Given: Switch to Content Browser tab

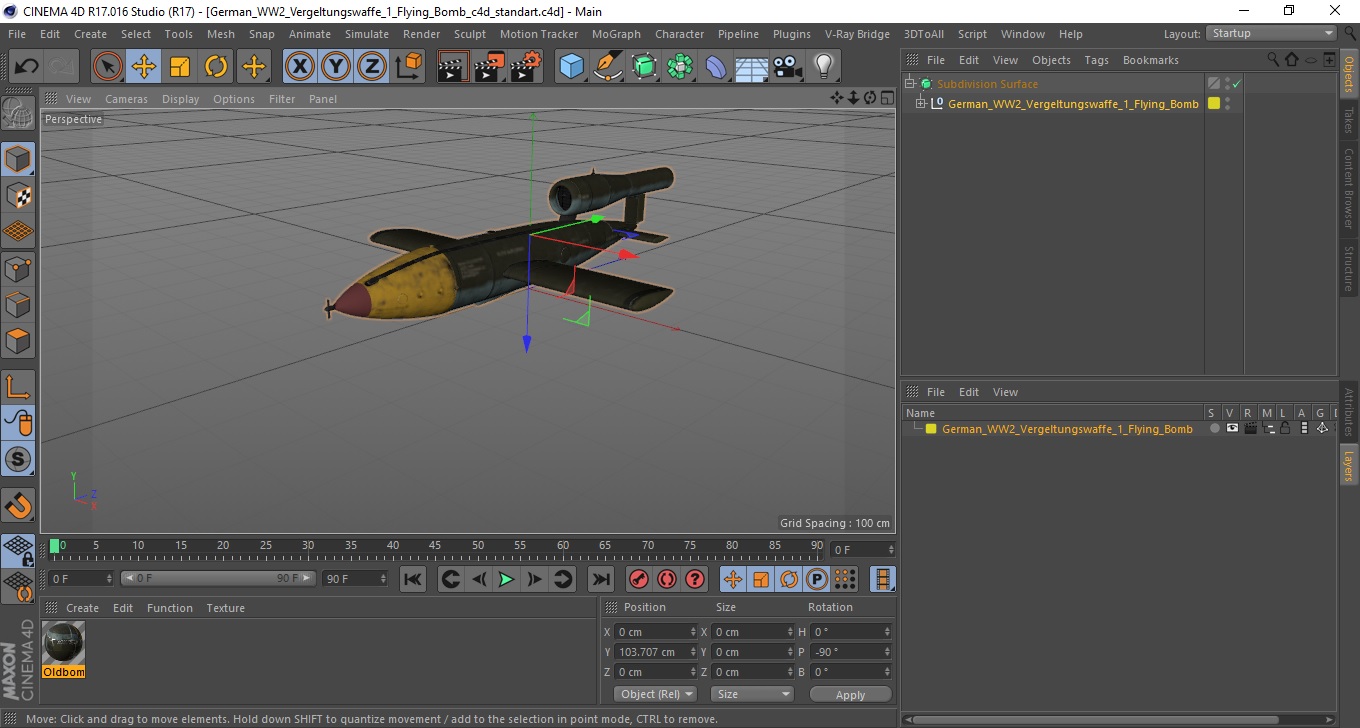Looking at the screenshot, I should point(1349,188).
